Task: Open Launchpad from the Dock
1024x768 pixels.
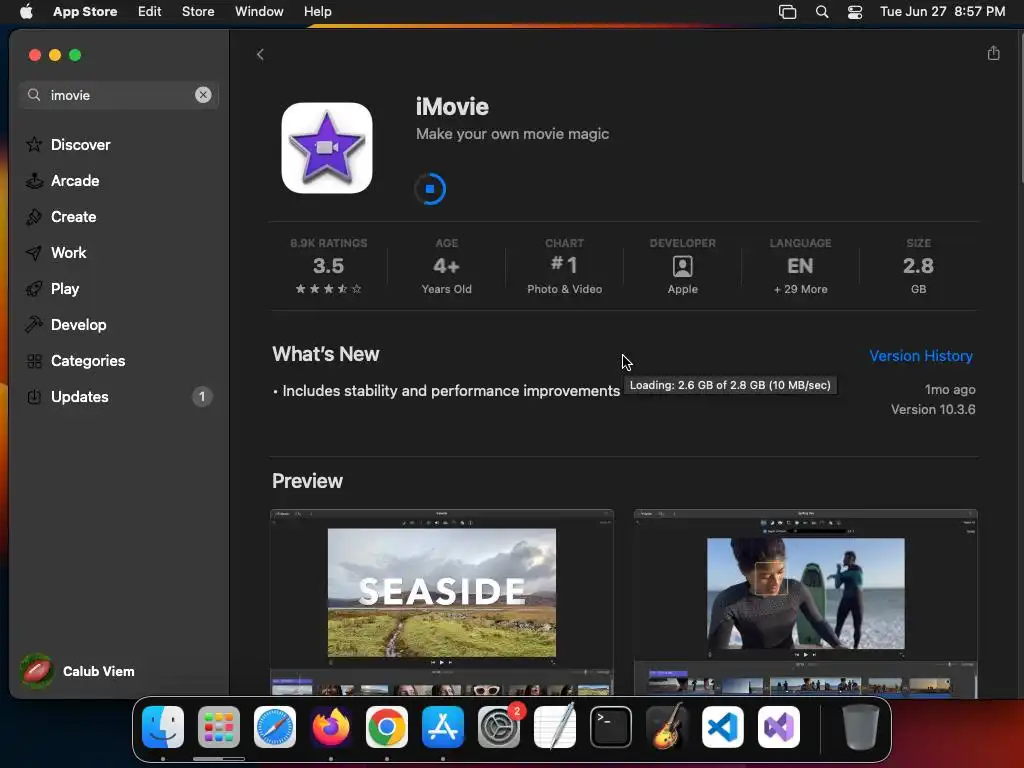Action: pyautogui.click(x=219, y=727)
